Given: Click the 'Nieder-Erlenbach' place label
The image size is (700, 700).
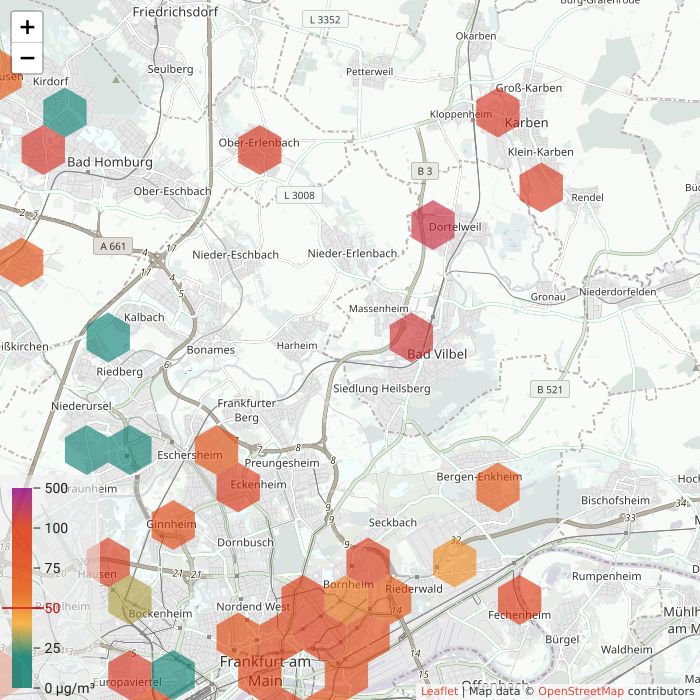Looking at the screenshot, I should [x=352, y=254].
